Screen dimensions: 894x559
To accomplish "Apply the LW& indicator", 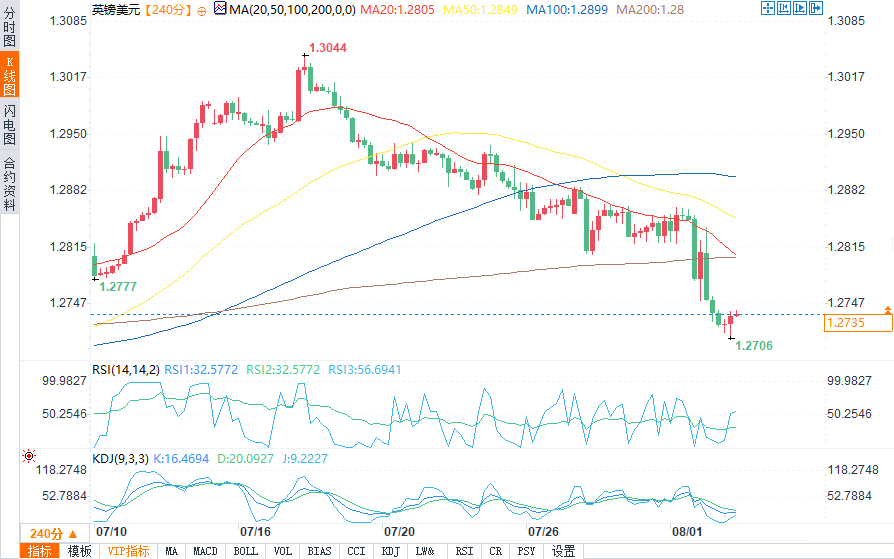I will (425, 551).
